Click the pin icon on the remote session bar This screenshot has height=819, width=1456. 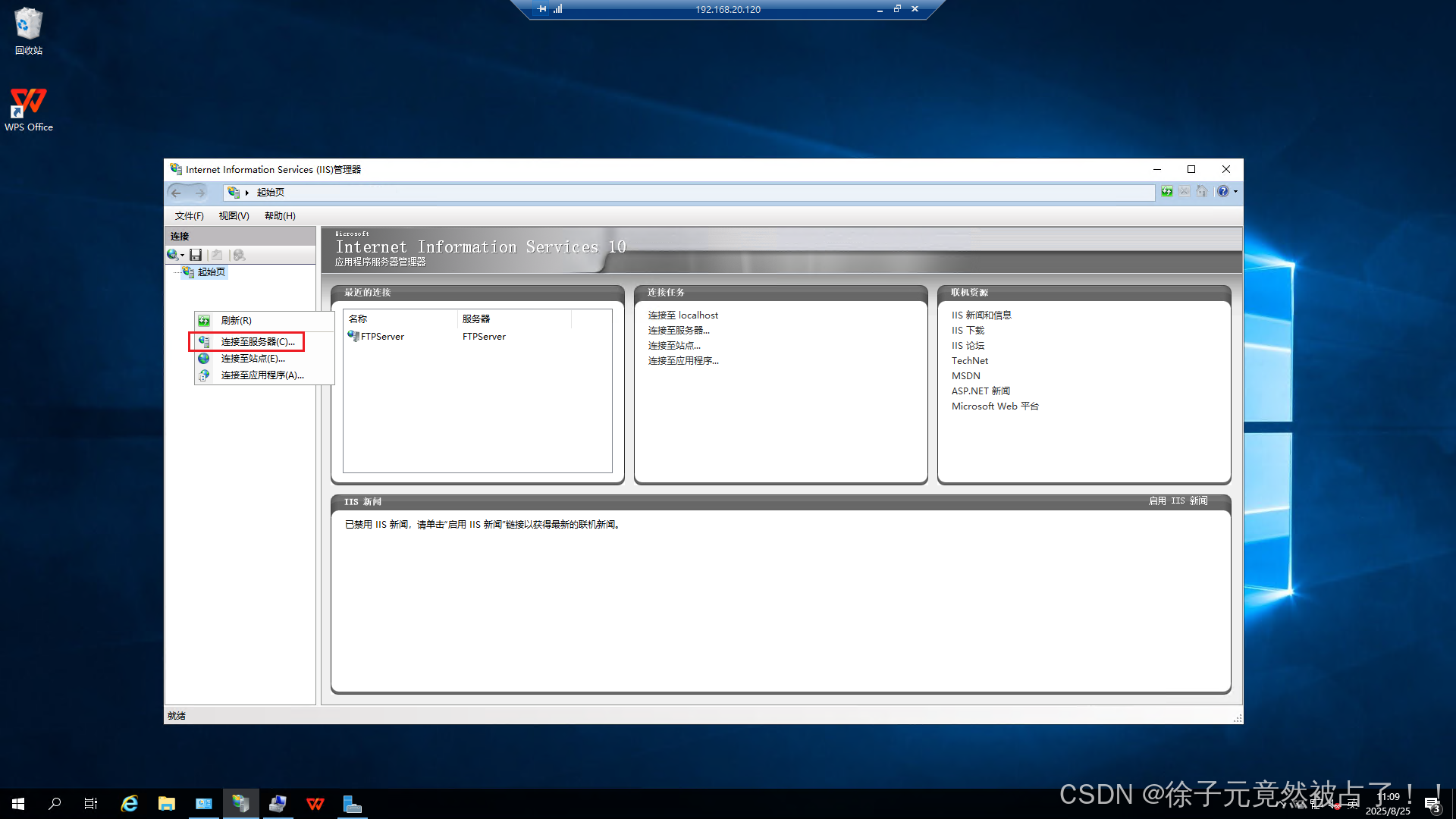point(541,9)
